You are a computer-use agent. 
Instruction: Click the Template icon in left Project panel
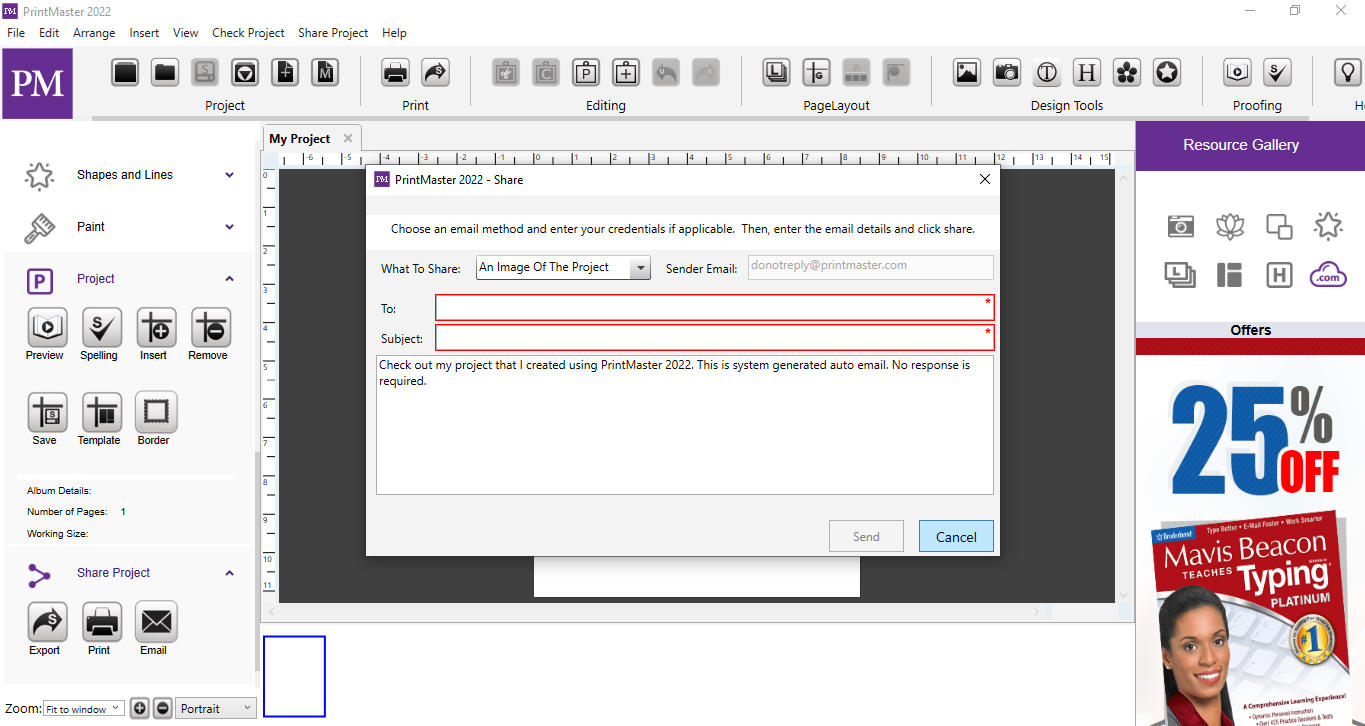pyautogui.click(x=100, y=412)
